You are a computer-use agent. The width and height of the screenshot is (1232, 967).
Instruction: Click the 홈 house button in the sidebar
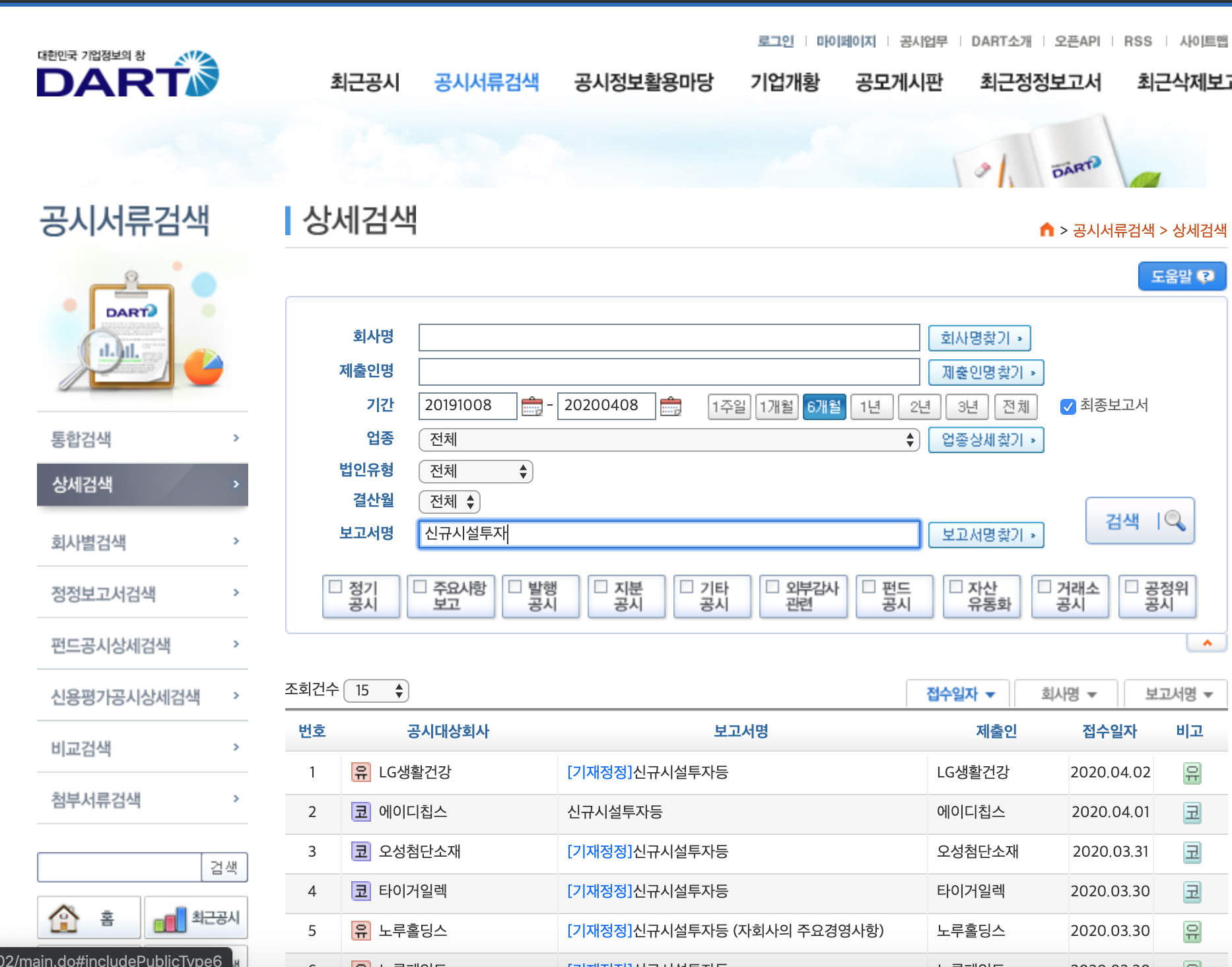(x=88, y=917)
